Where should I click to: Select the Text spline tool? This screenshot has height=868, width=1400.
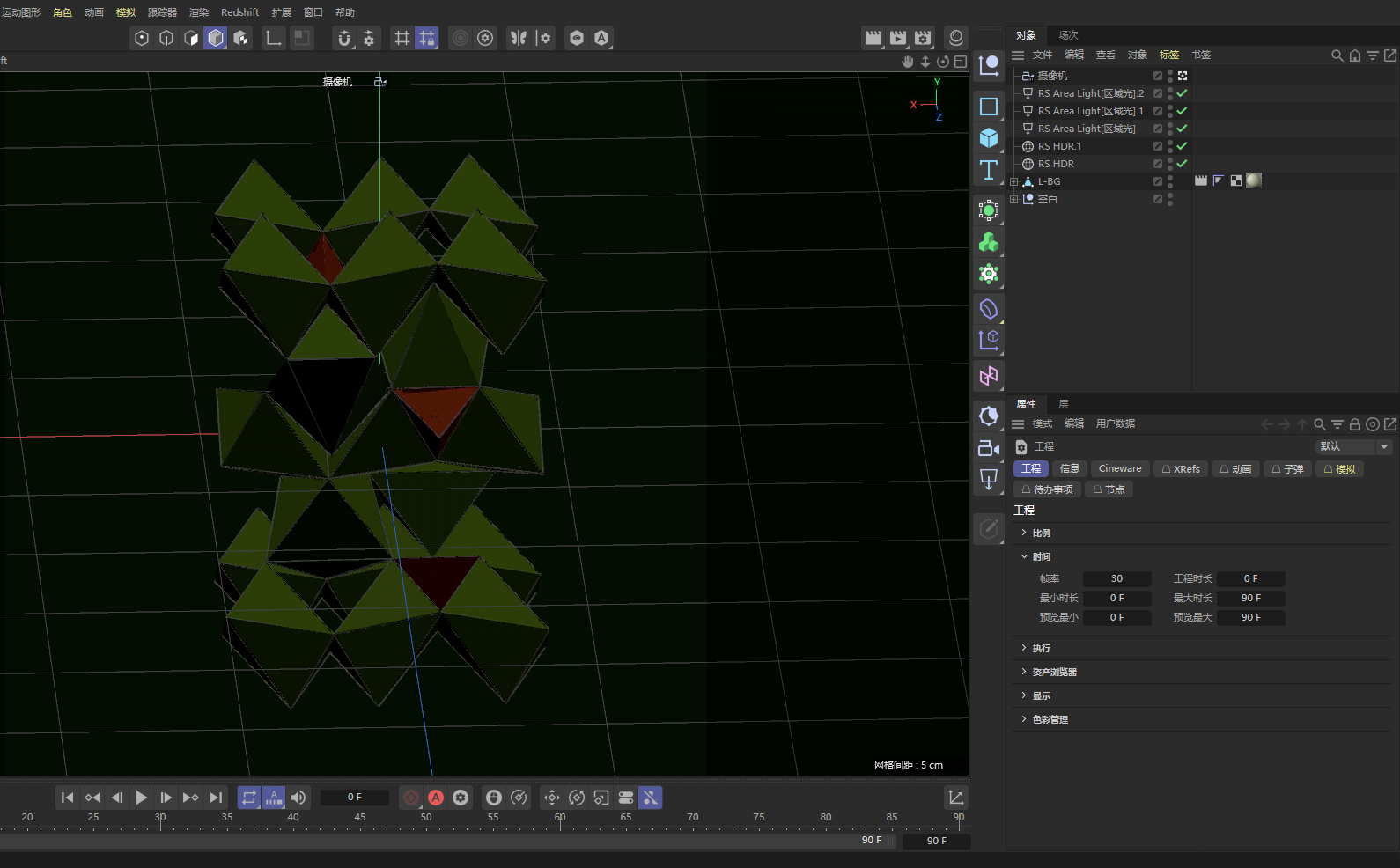(x=989, y=170)
